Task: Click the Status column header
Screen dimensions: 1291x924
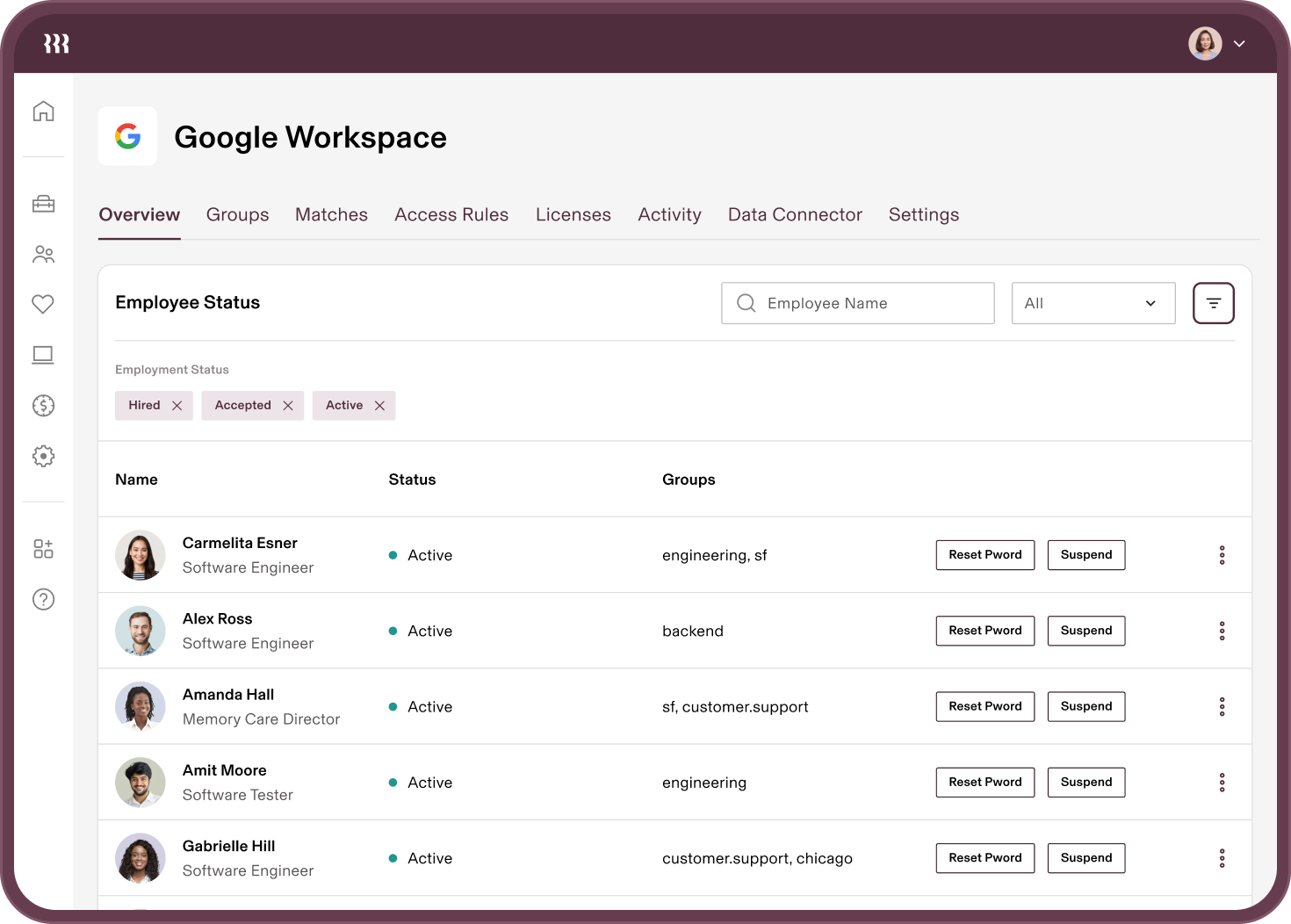Action: [x=412, y=480]
